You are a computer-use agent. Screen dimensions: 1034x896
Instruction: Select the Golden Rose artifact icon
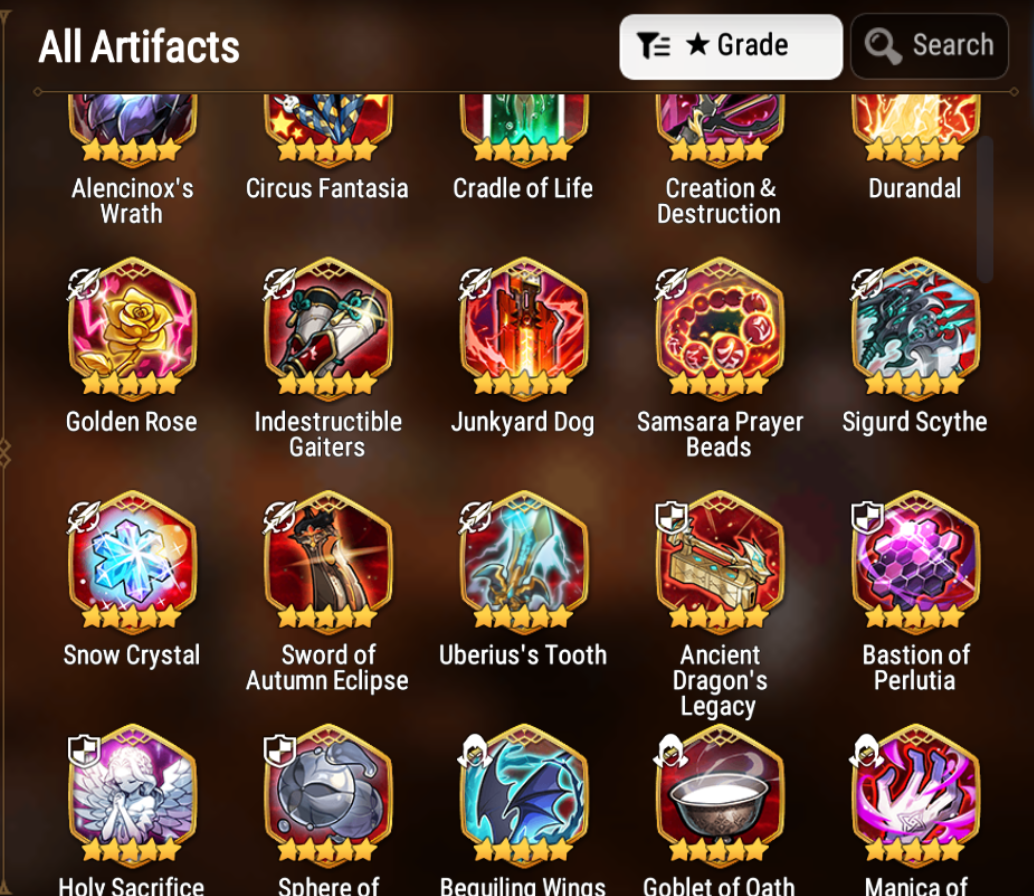131,328
